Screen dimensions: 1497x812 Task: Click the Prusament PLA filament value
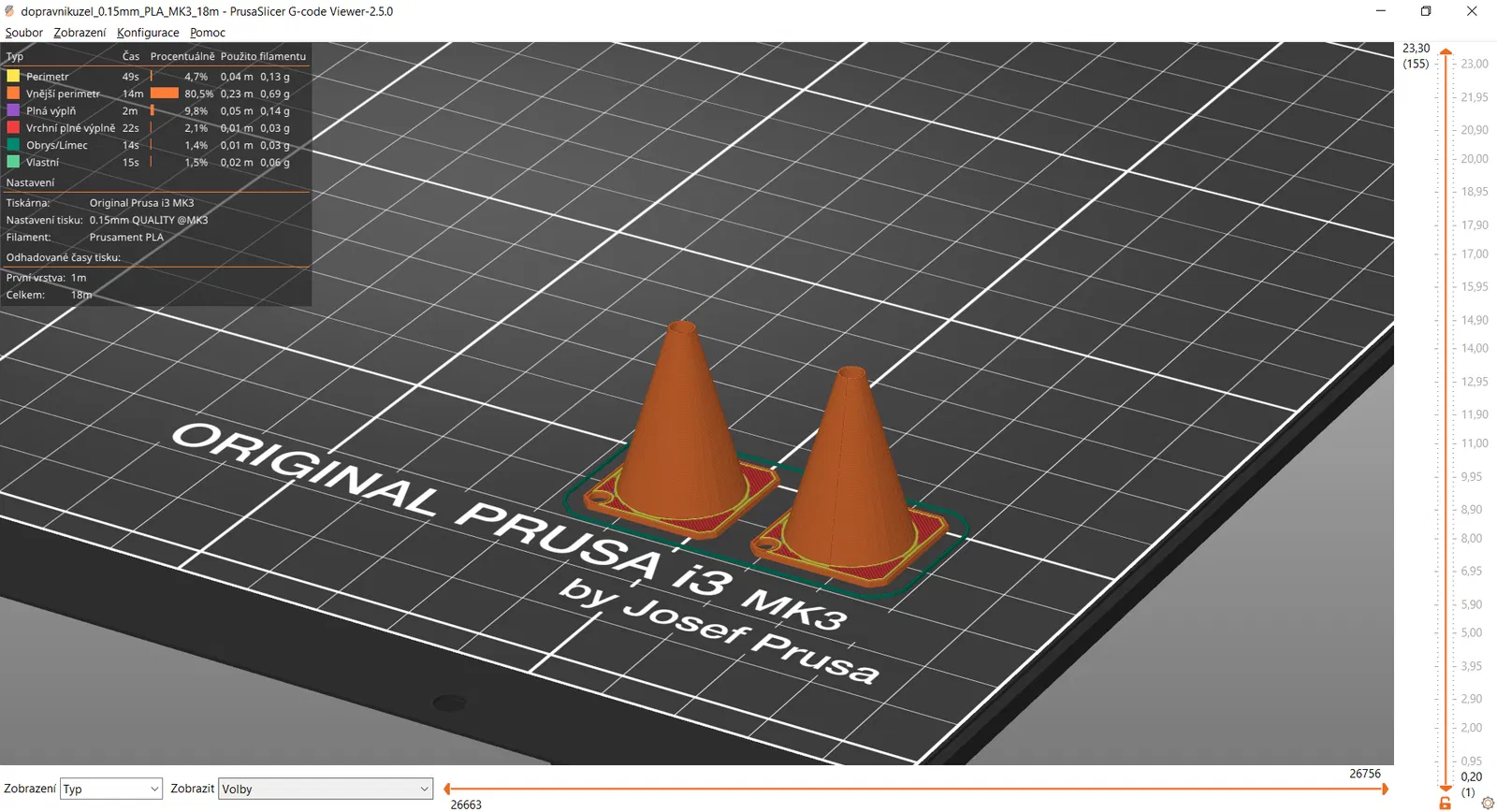(x=126, y=238)
